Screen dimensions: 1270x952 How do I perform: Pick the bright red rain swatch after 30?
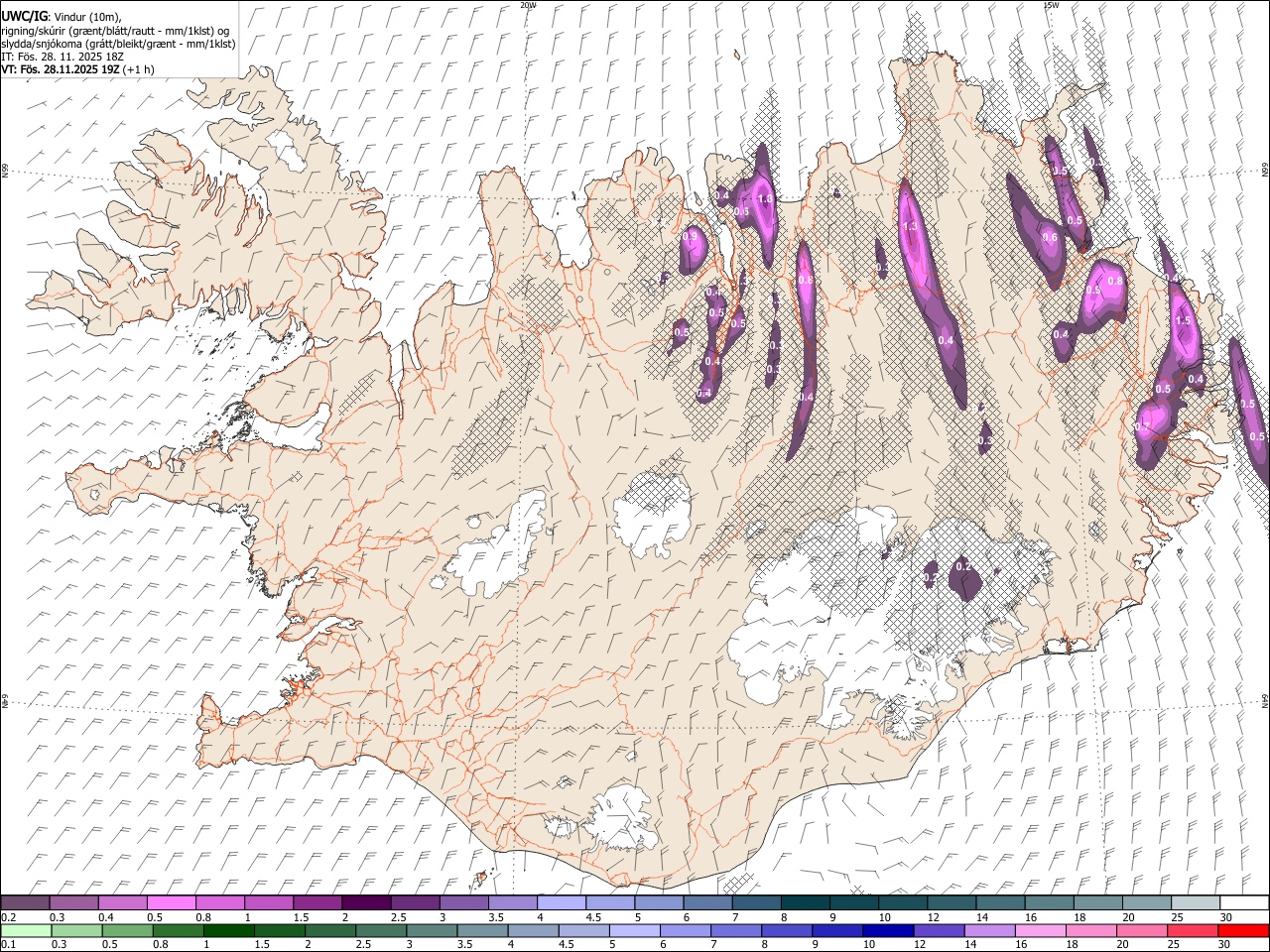click(x=1242, y=931)
